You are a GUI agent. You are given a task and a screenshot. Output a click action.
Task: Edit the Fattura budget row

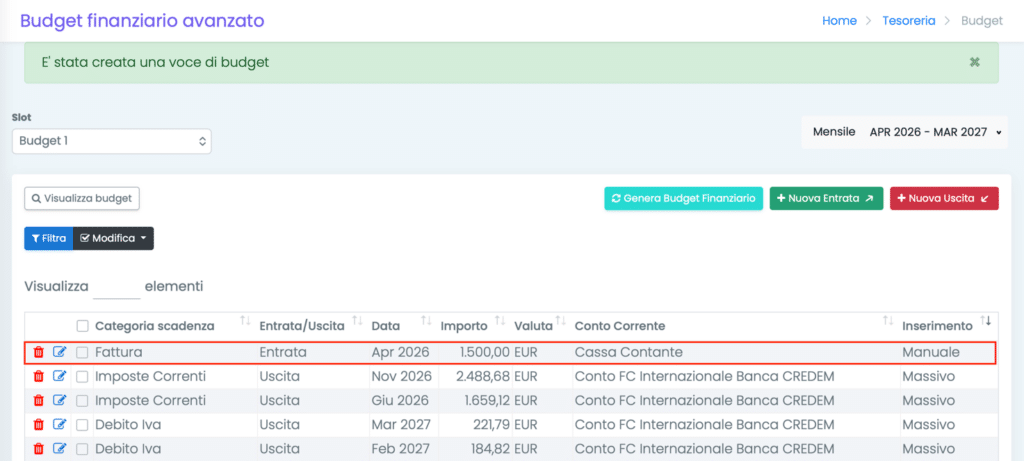[x=59, y=352]
